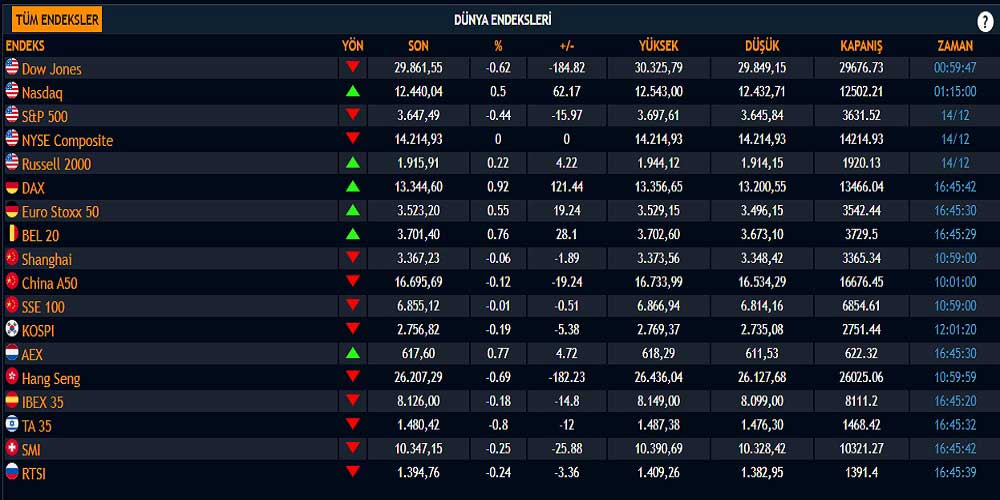Click the green up arrow for Russell 2000
The height and width of the screenshot is (500, 1000).
click(353, 162)
